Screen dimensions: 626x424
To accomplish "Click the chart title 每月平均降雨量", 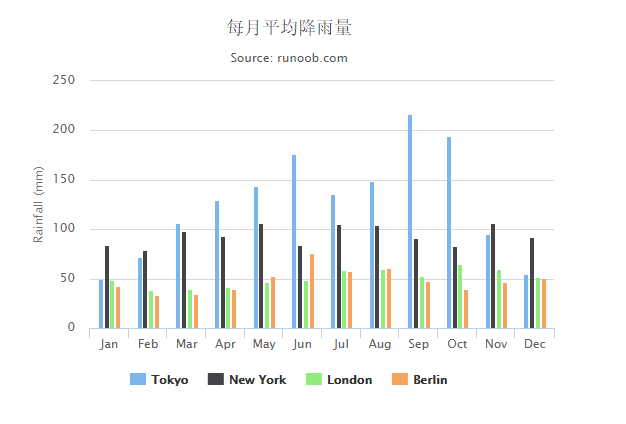I will (x=289, y=27).
